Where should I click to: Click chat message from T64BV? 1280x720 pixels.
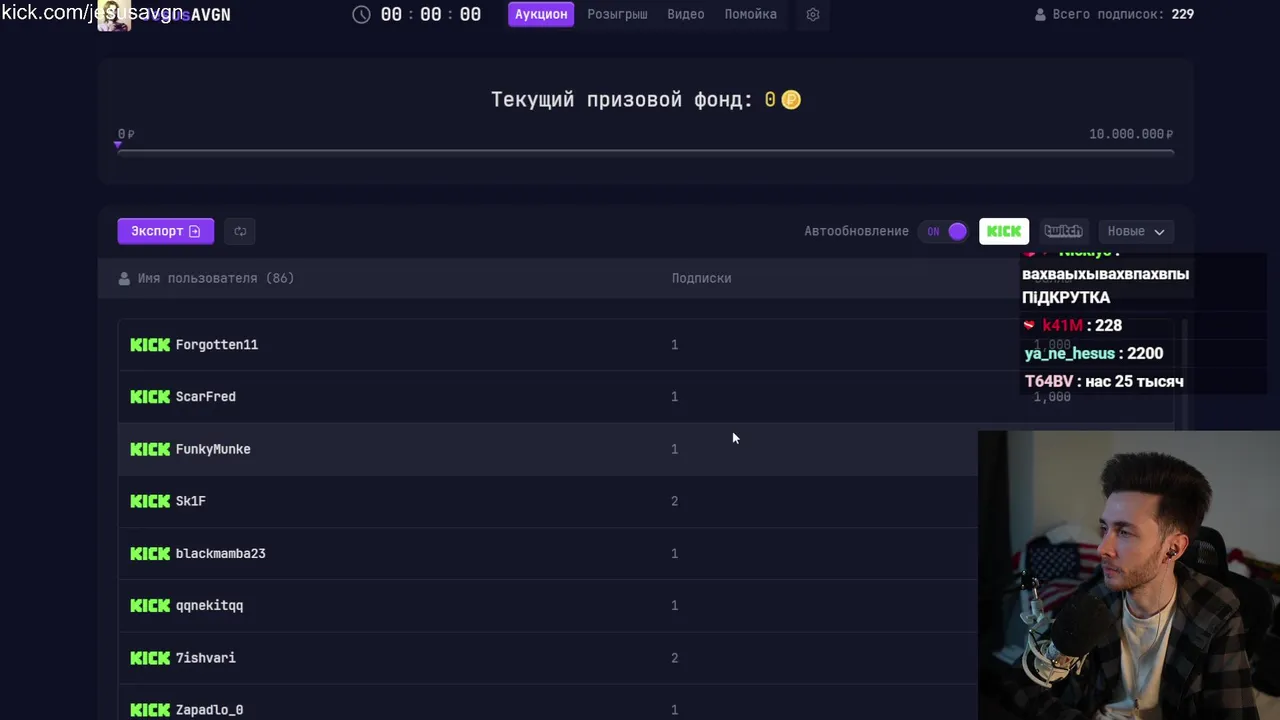pyautogui.click(x=1104, y=381)
